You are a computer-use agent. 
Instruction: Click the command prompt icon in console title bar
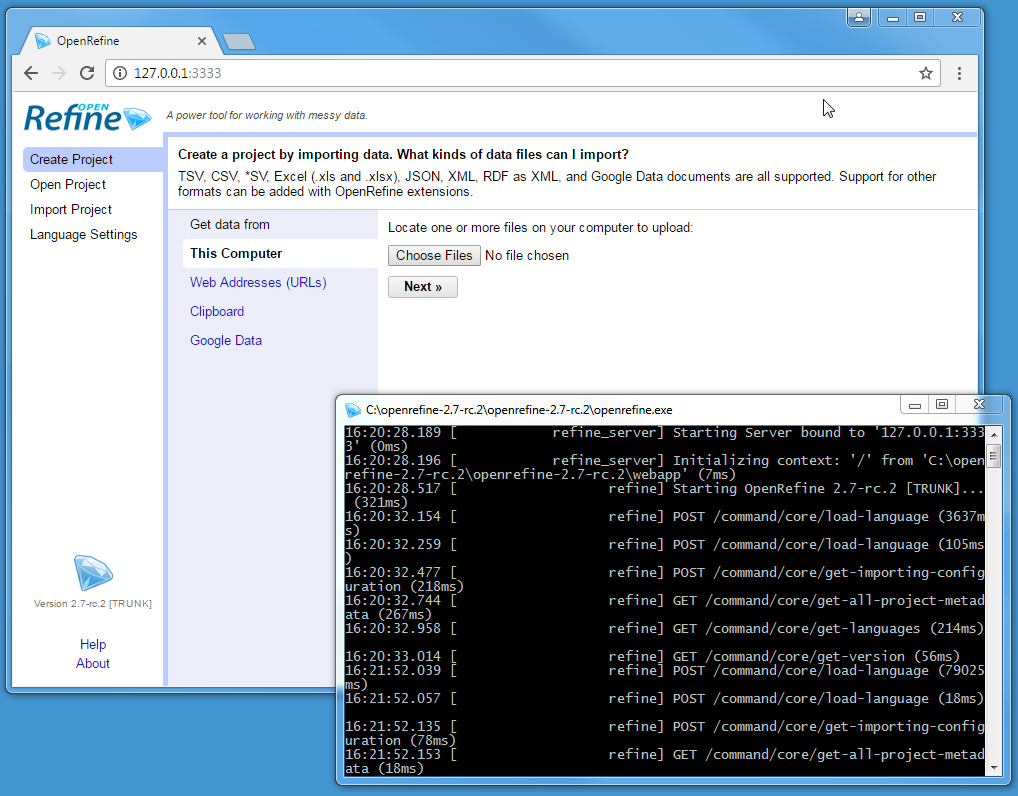coord(353,410)
